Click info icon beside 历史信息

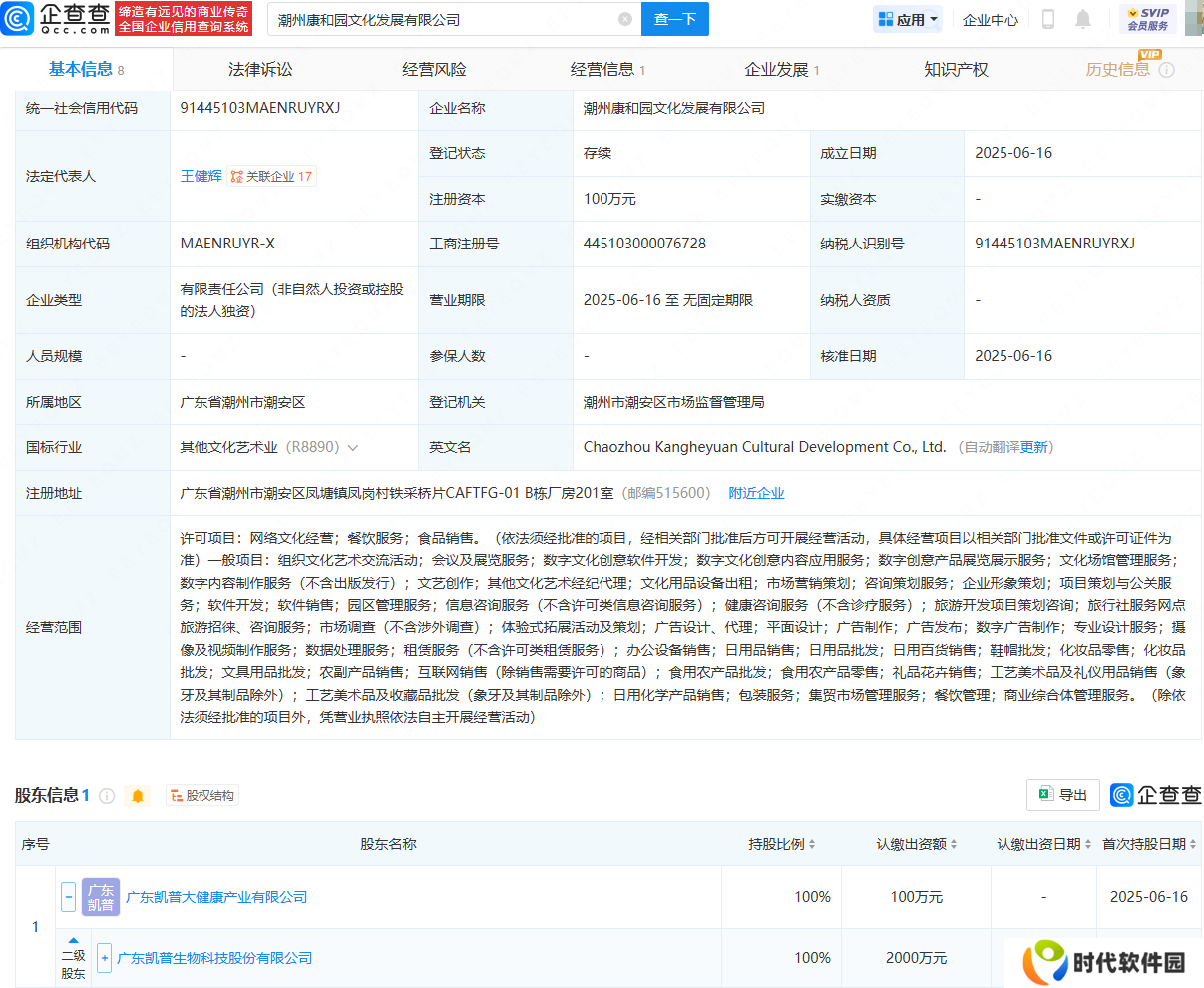click(1166, 70)
